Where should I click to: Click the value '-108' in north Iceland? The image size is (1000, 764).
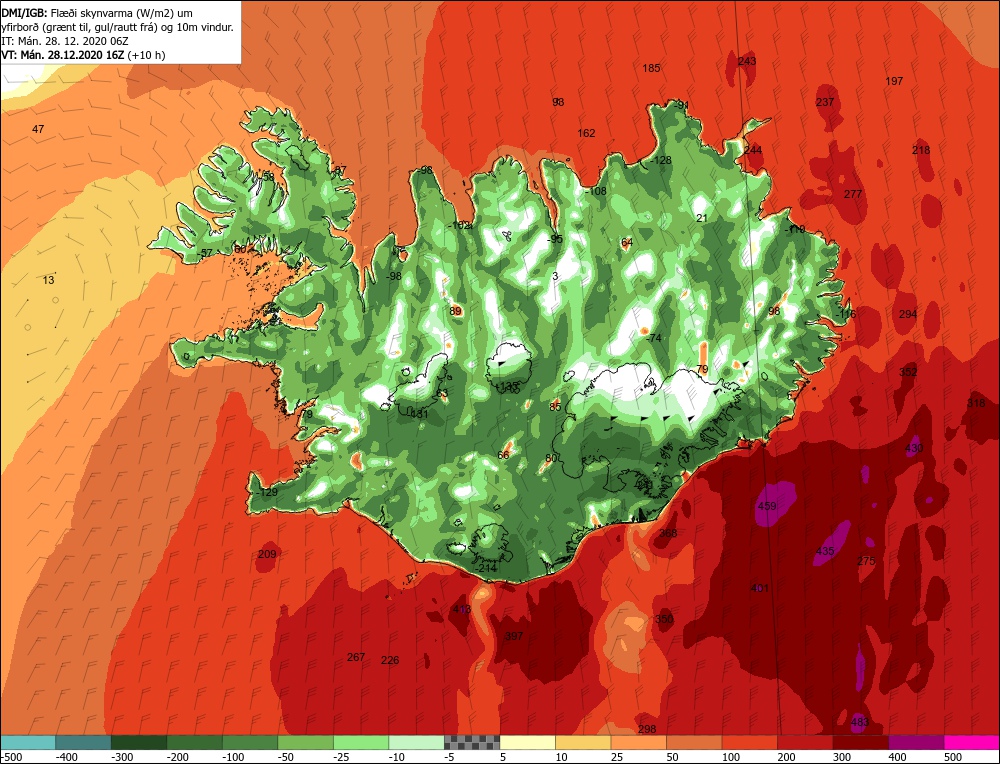[596, 191]
